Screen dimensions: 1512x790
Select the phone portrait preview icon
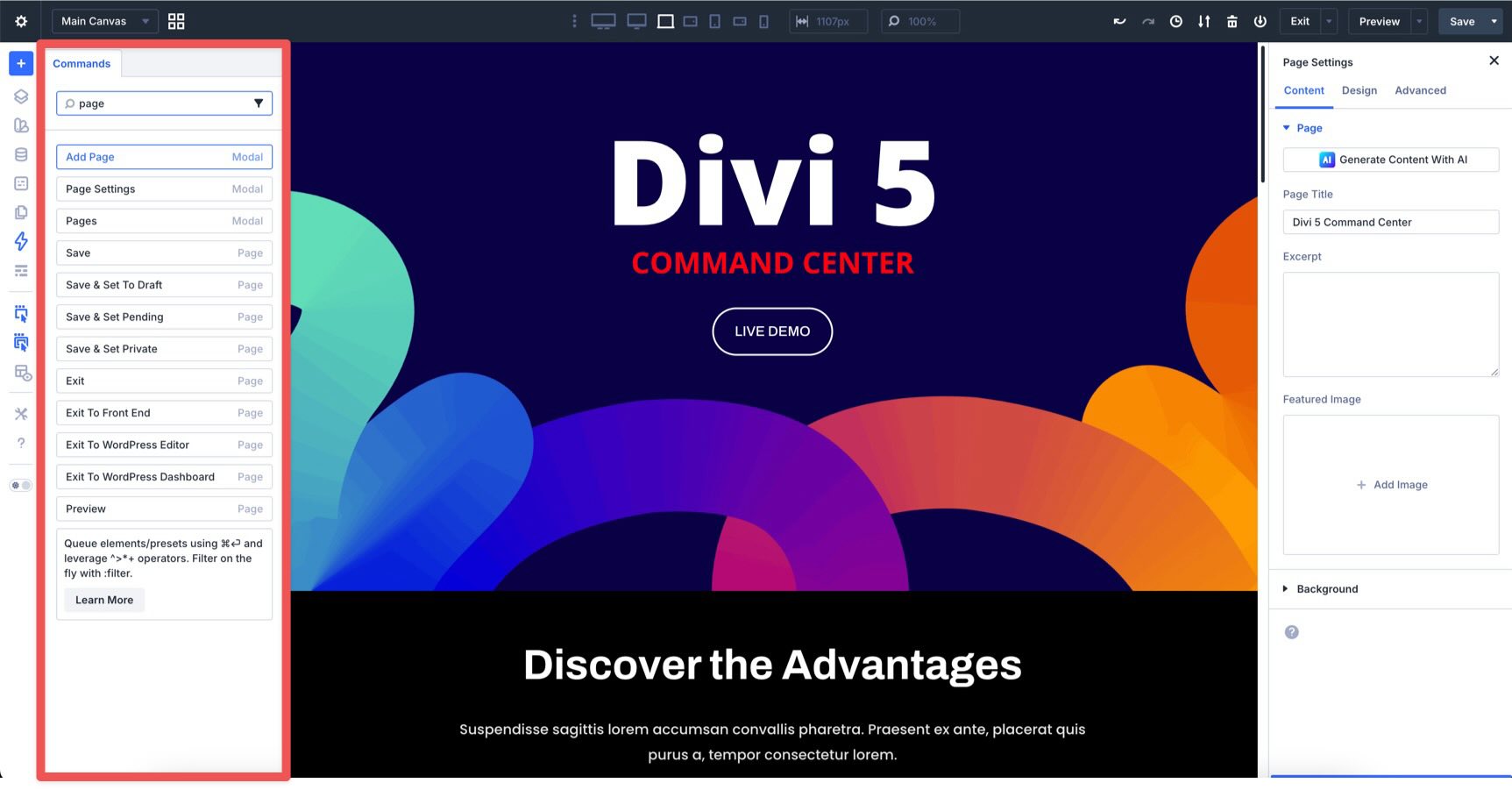click(763, 21)
